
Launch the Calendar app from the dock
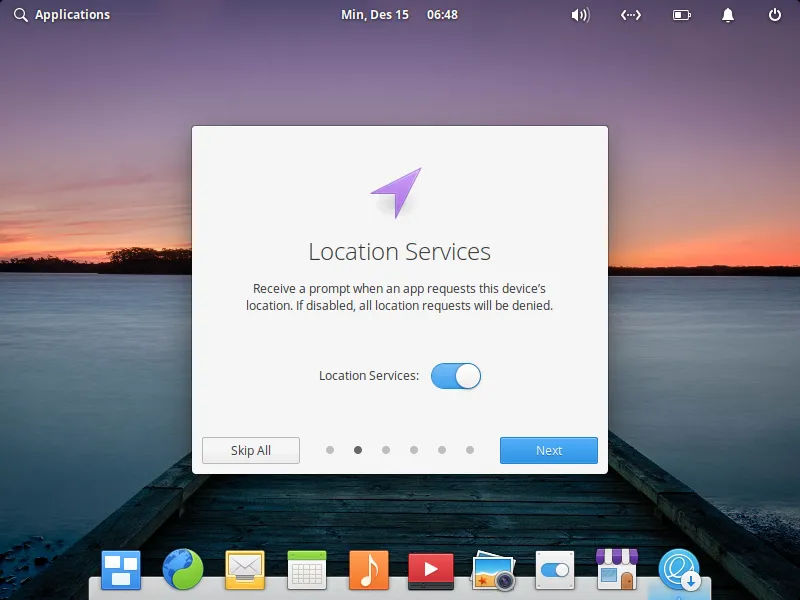pyautogui.click(x=307, y=570)
